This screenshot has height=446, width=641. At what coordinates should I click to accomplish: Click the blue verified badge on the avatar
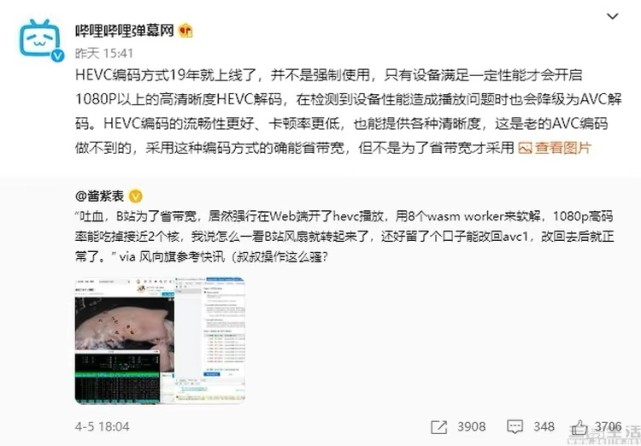57,55
